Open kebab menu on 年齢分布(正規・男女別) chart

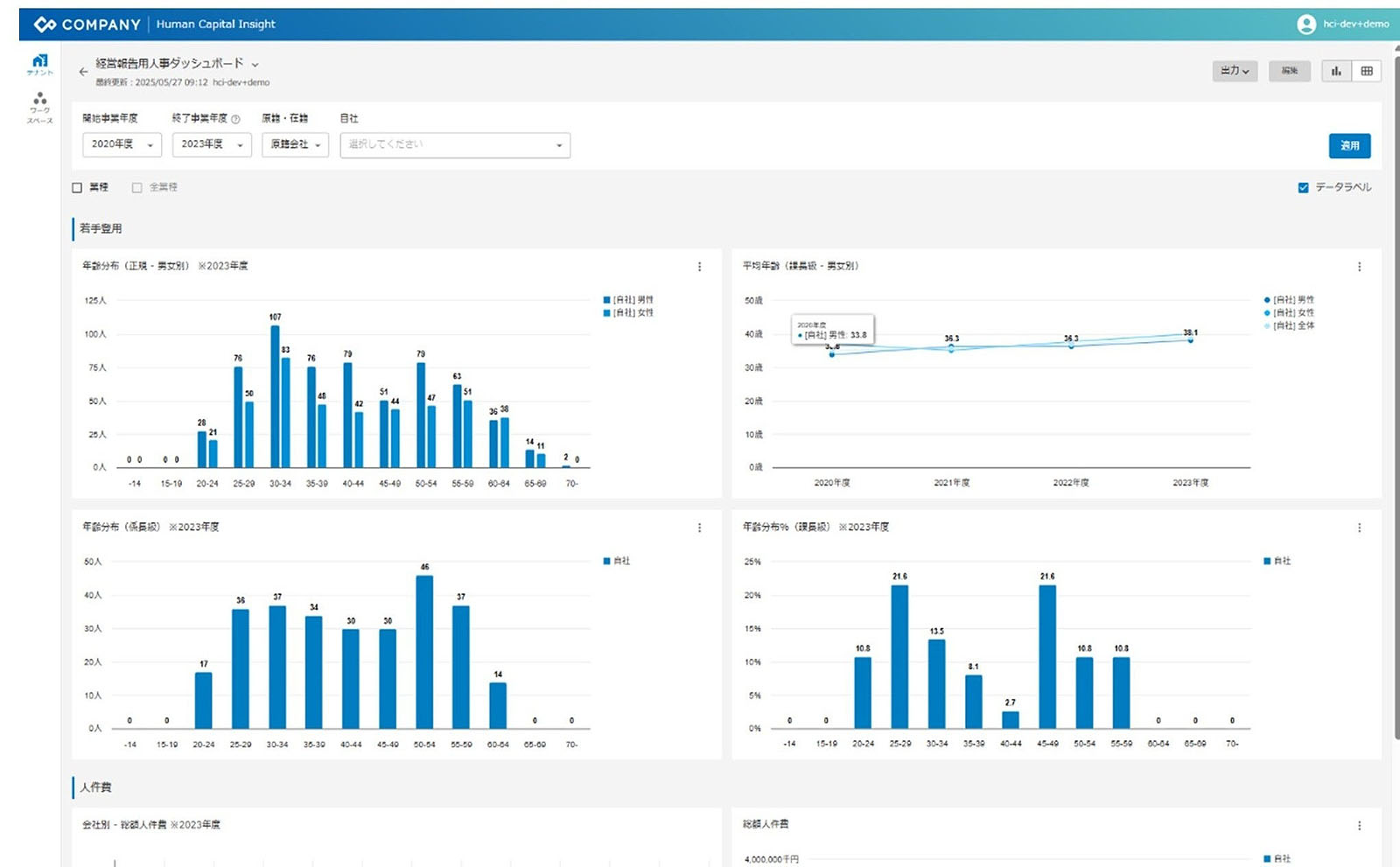(699, 267)
